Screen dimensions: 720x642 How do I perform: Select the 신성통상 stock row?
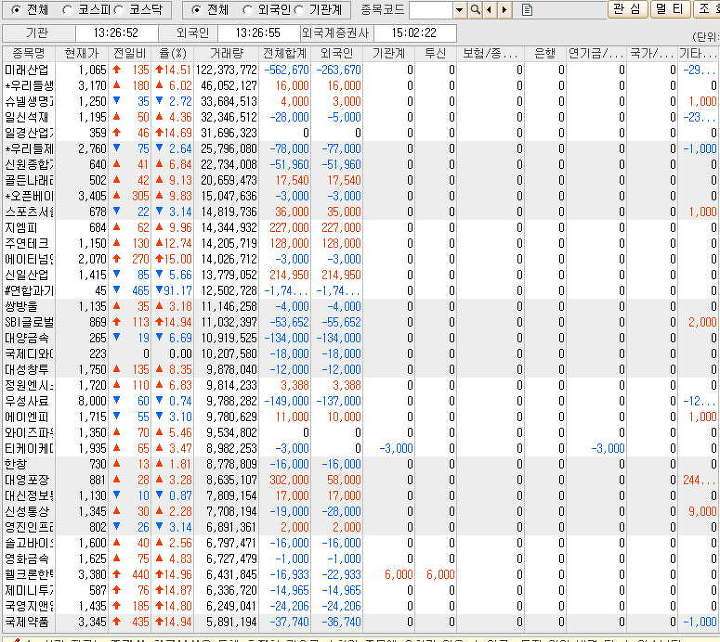tap(360, 511)
